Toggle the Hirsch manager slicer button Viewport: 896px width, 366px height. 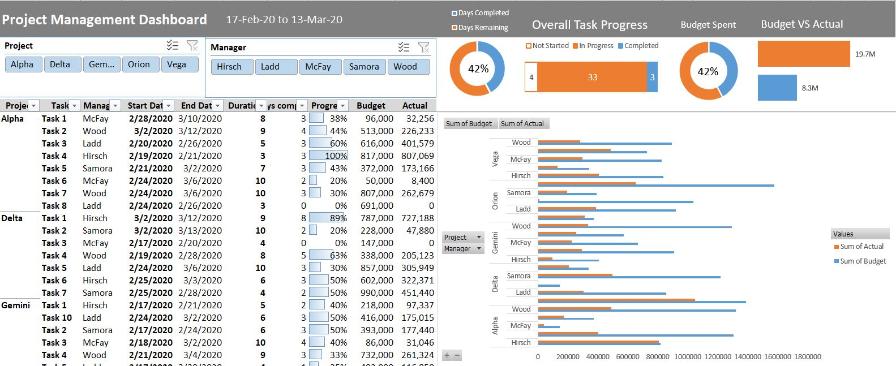coord(229,66)
